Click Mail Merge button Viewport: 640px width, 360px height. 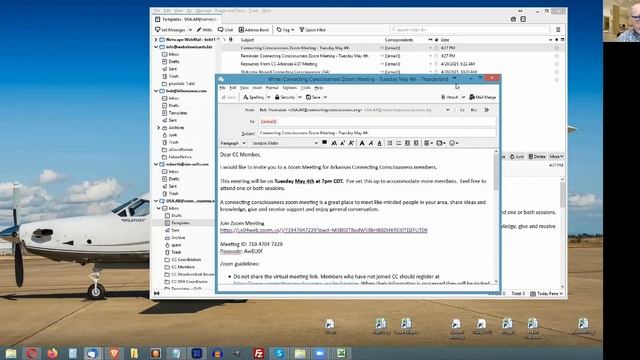tap(482, 97)
